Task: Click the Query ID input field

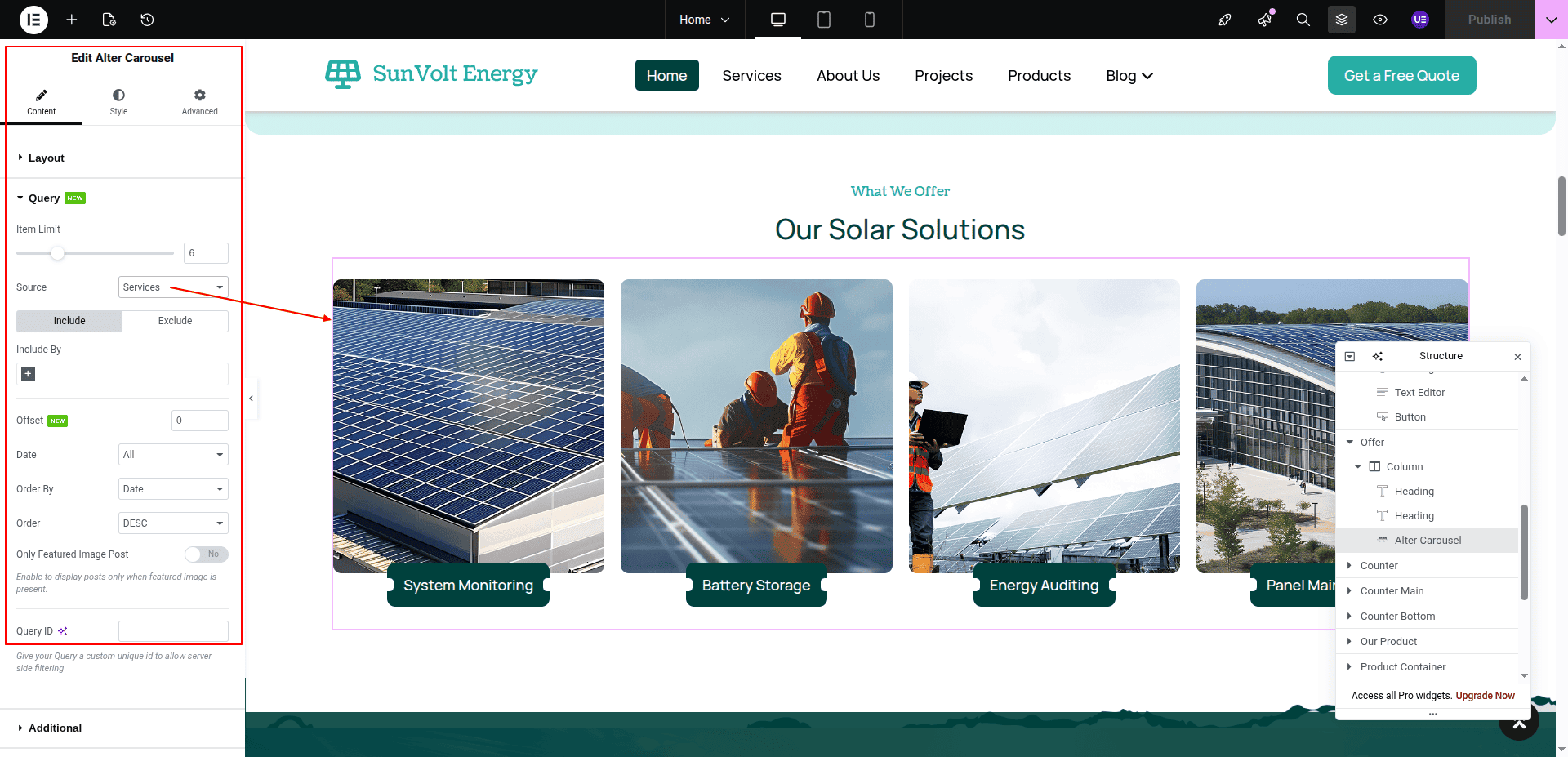Action: 173,631
